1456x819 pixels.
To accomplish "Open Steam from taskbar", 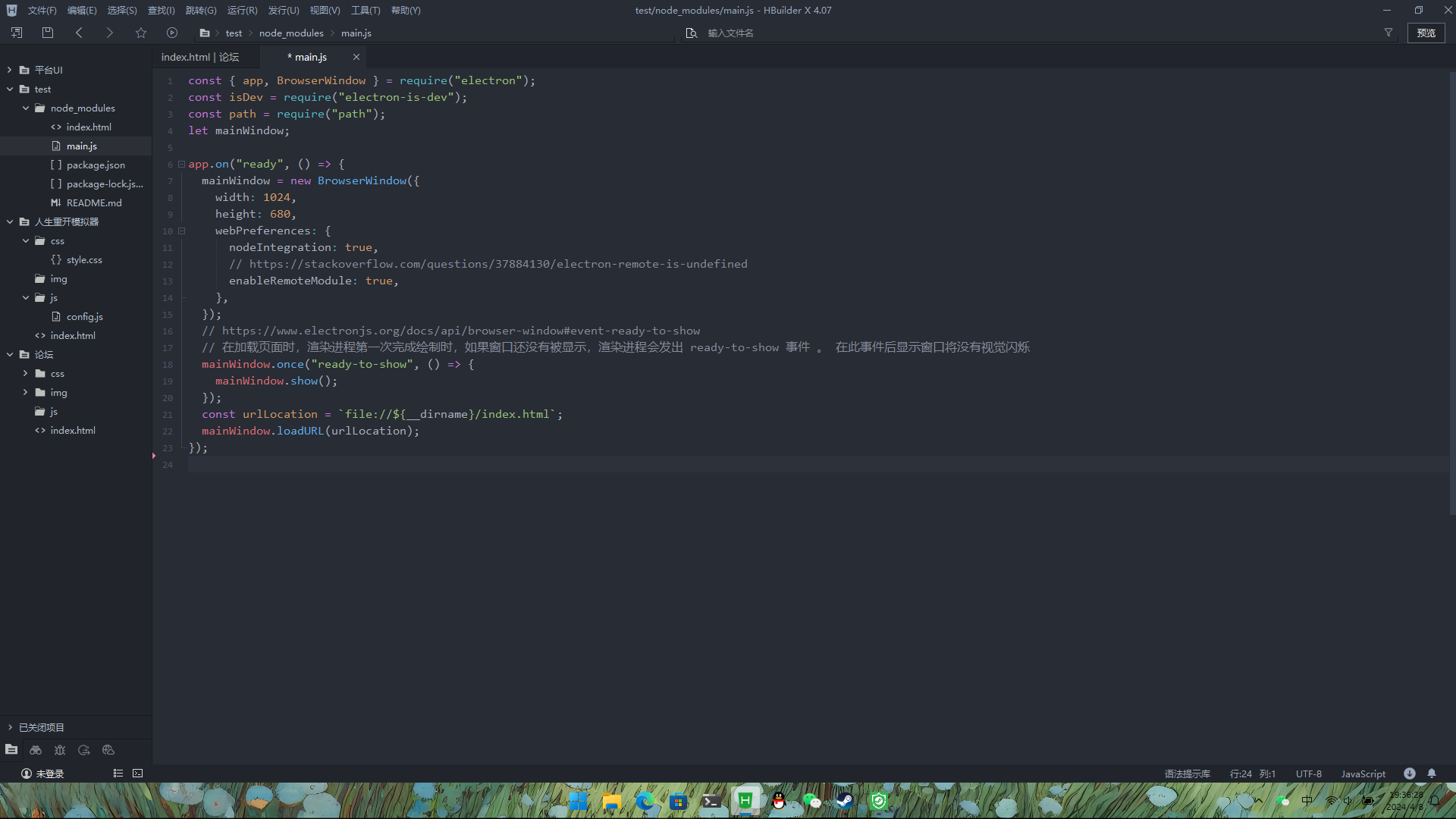I will (x=845, y=801).
